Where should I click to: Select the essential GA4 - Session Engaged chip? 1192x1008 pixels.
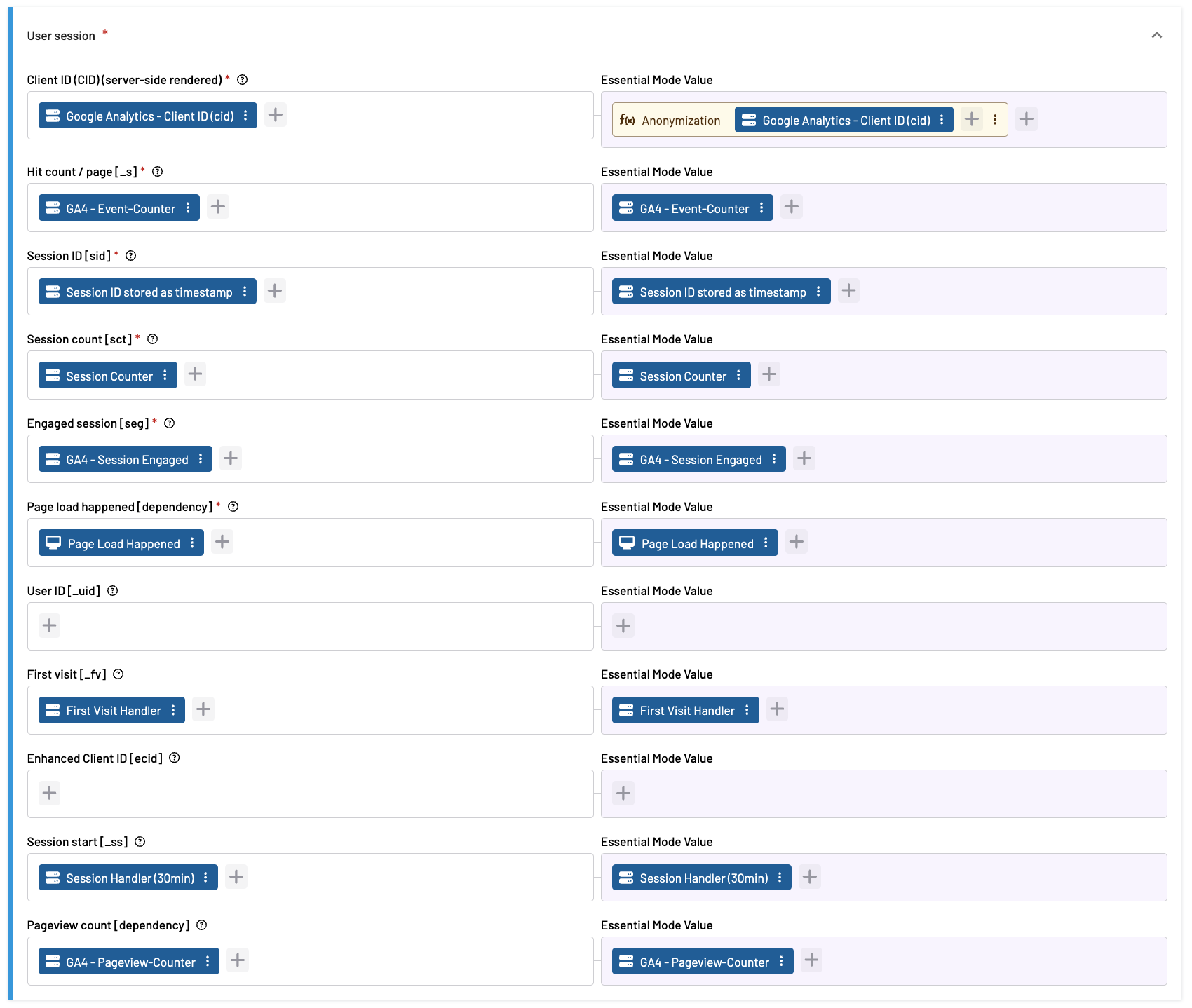pos(692,459)
